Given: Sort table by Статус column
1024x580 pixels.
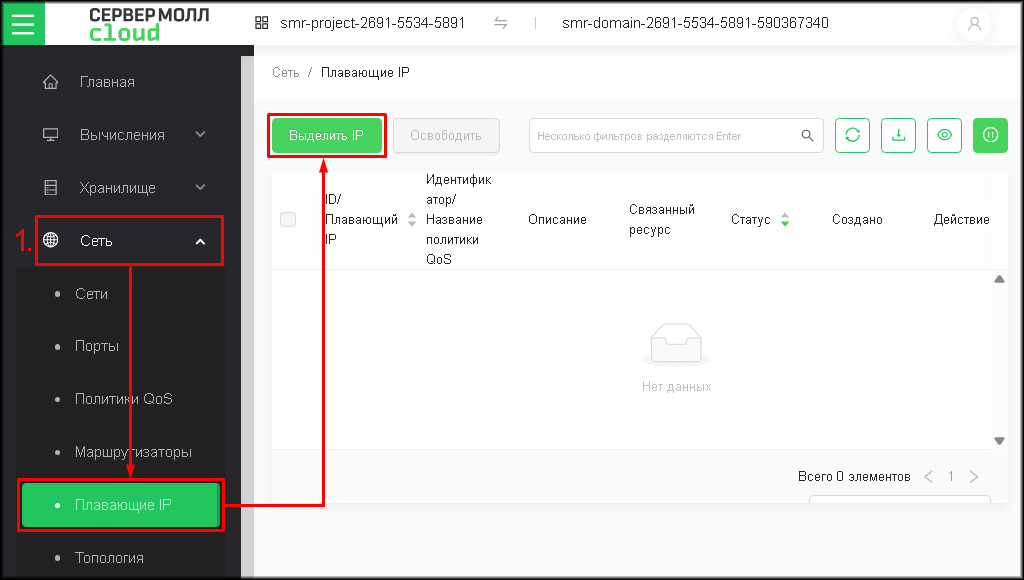Looking at the screenshot, I should pyautogui.click(x=784, y=220).
